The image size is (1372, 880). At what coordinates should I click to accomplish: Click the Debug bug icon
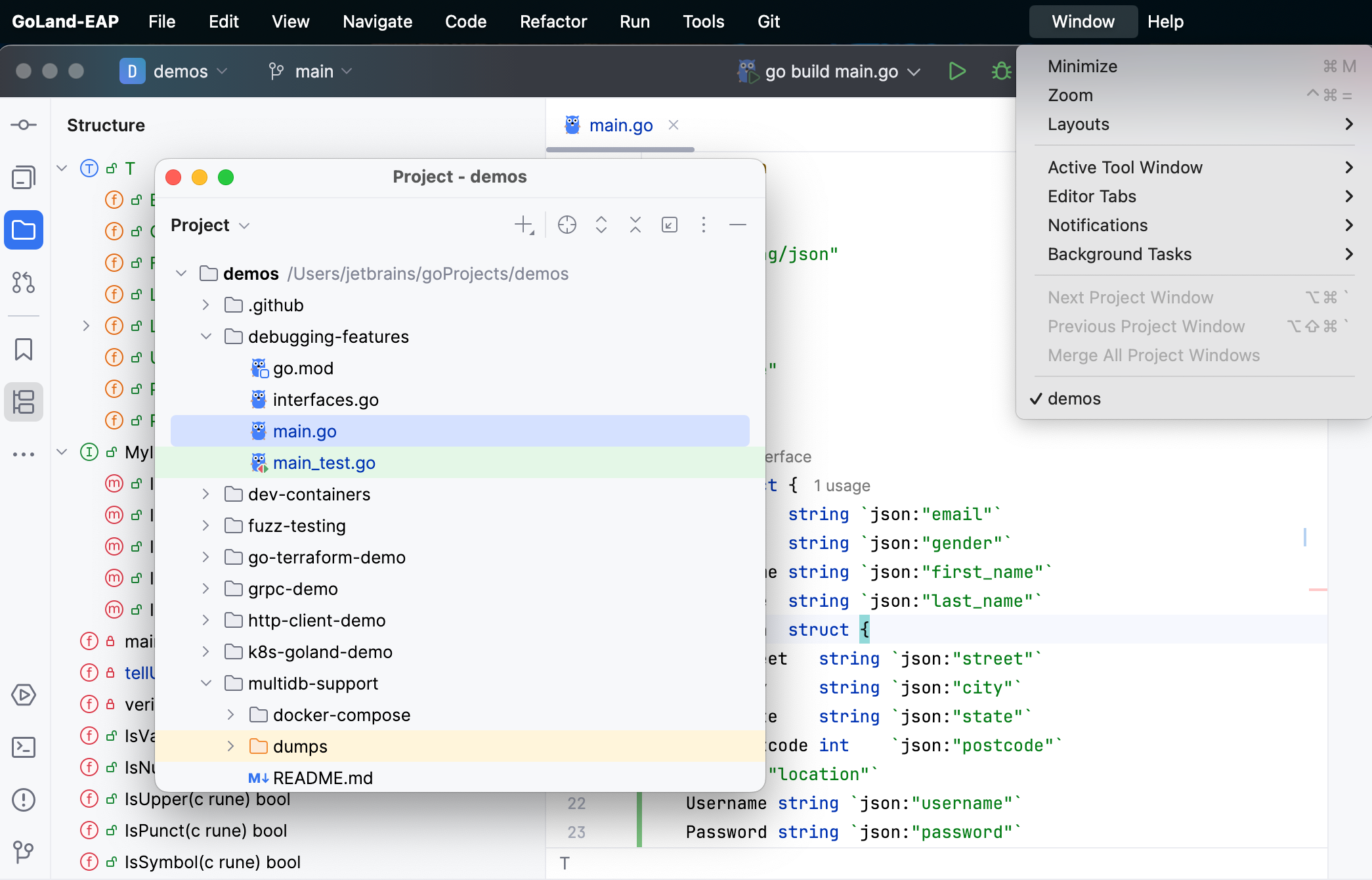[x=1000, y=71]
